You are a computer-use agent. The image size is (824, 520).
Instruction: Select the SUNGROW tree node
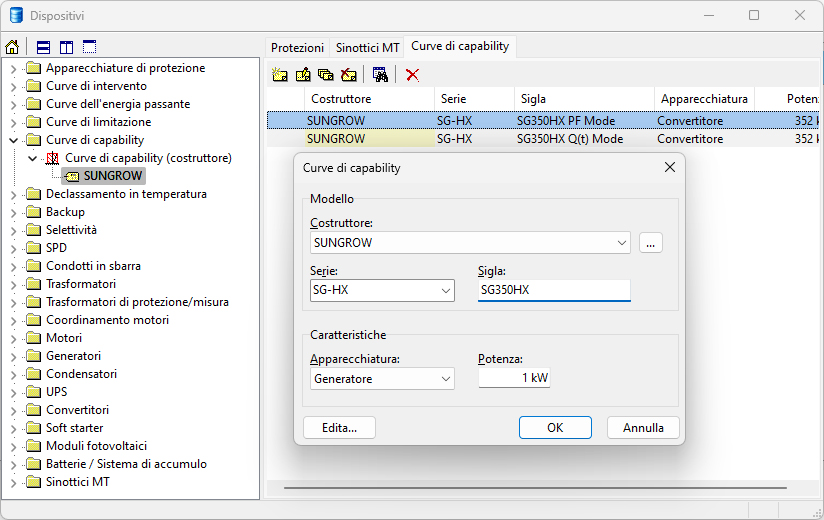tap(113, 176)
